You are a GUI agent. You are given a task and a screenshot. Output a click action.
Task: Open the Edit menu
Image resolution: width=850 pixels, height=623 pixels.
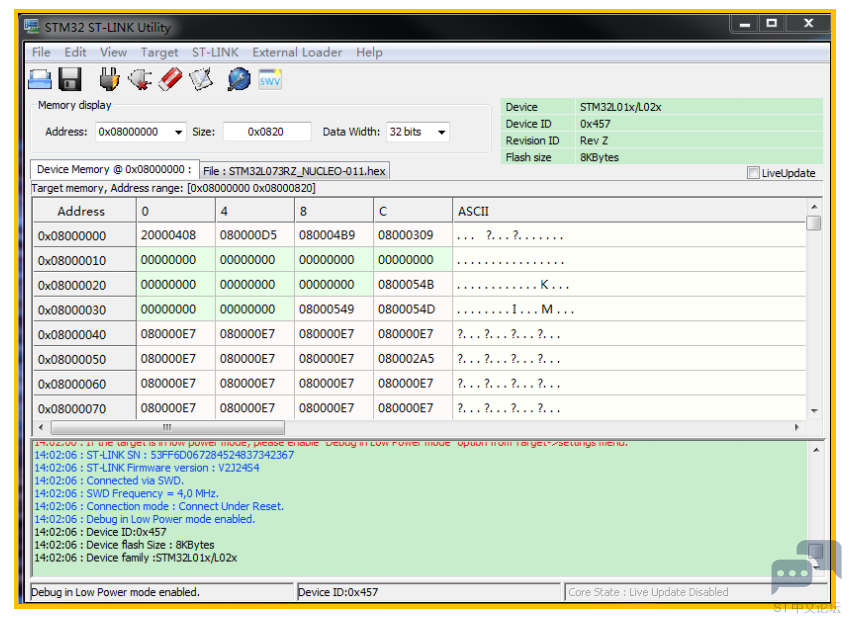pos(75,53)
